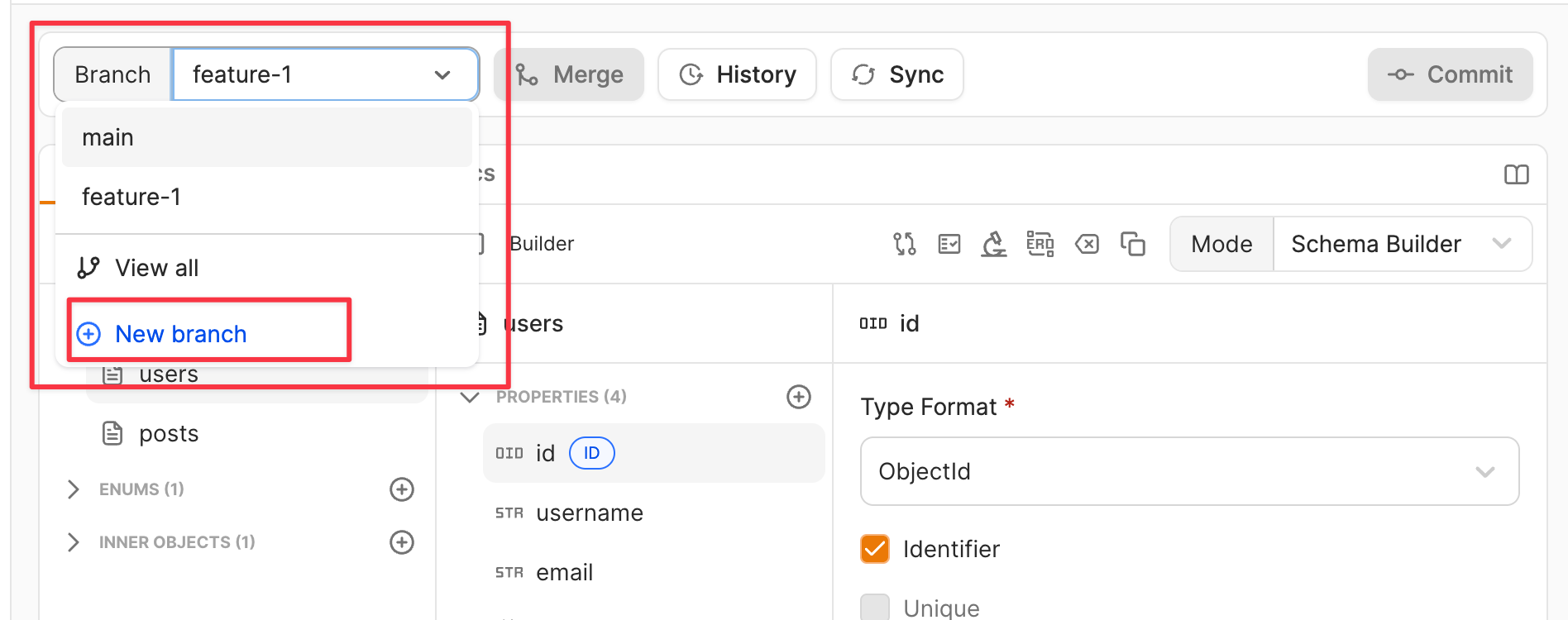Toggle the split panel layout icon
This screenshot has height=620, width=1568.
pyautogui.click(x=1516, y=174)
